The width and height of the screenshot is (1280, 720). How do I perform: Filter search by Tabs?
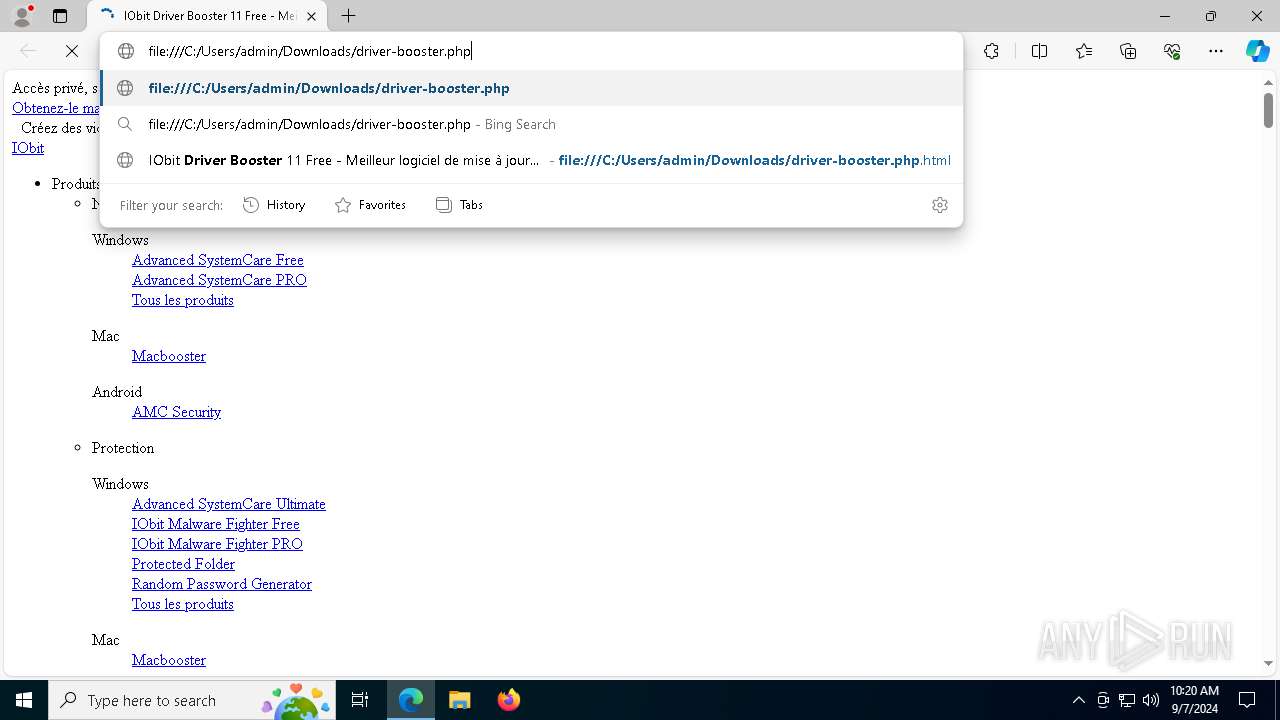[459, 205]
